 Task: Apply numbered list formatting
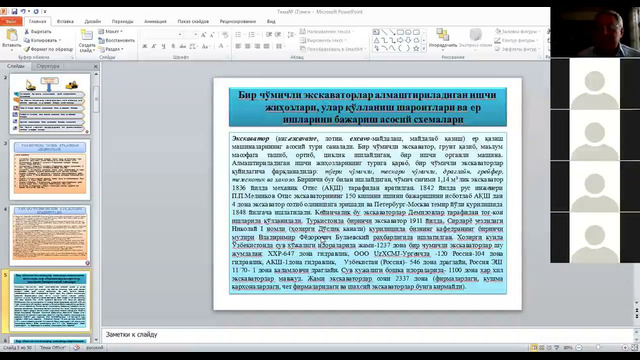point(252,35)
